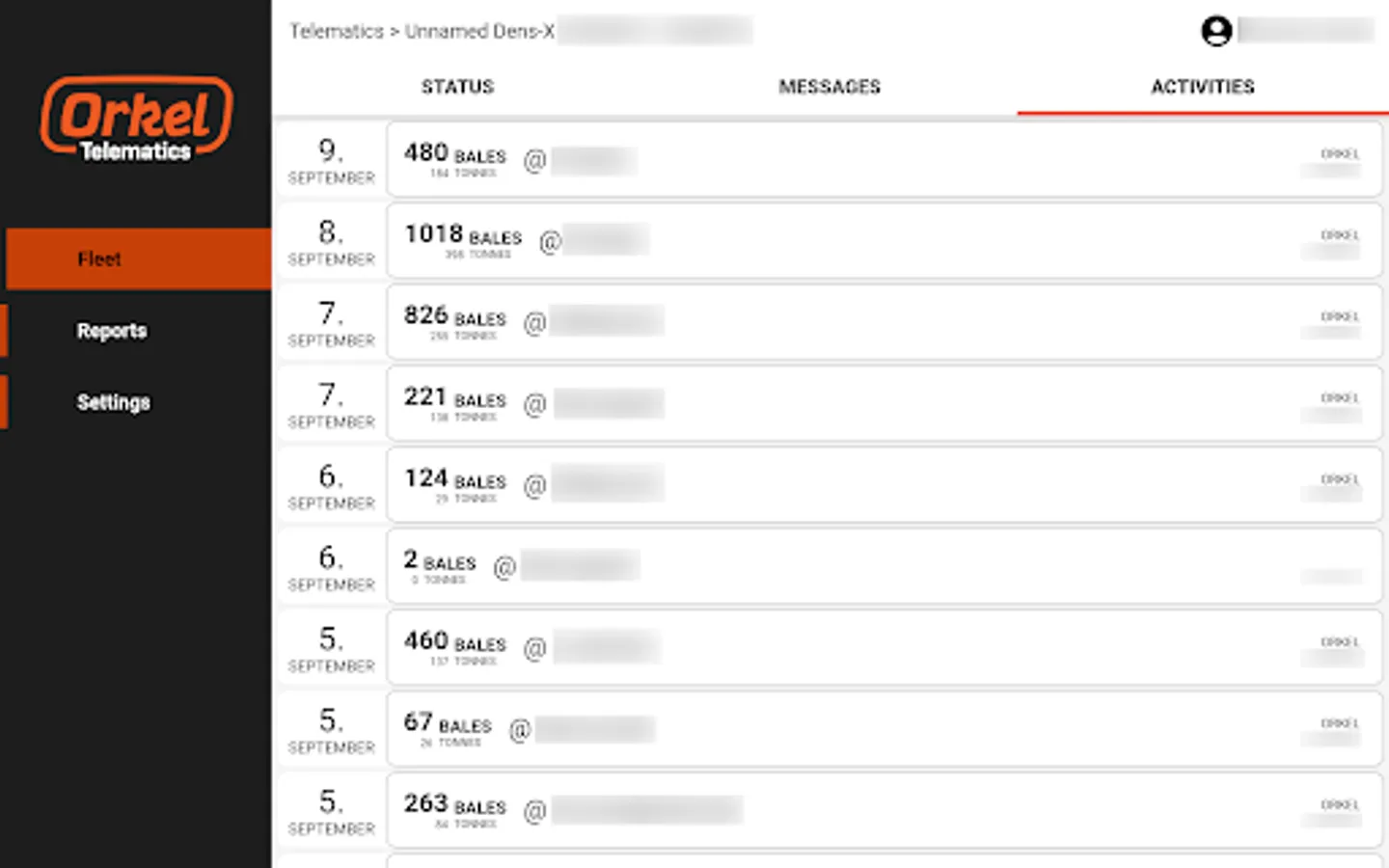Click the Telematics breadcrumb link
The height and width of the screenshot is (868, 1389).
(x=337, y=32)
